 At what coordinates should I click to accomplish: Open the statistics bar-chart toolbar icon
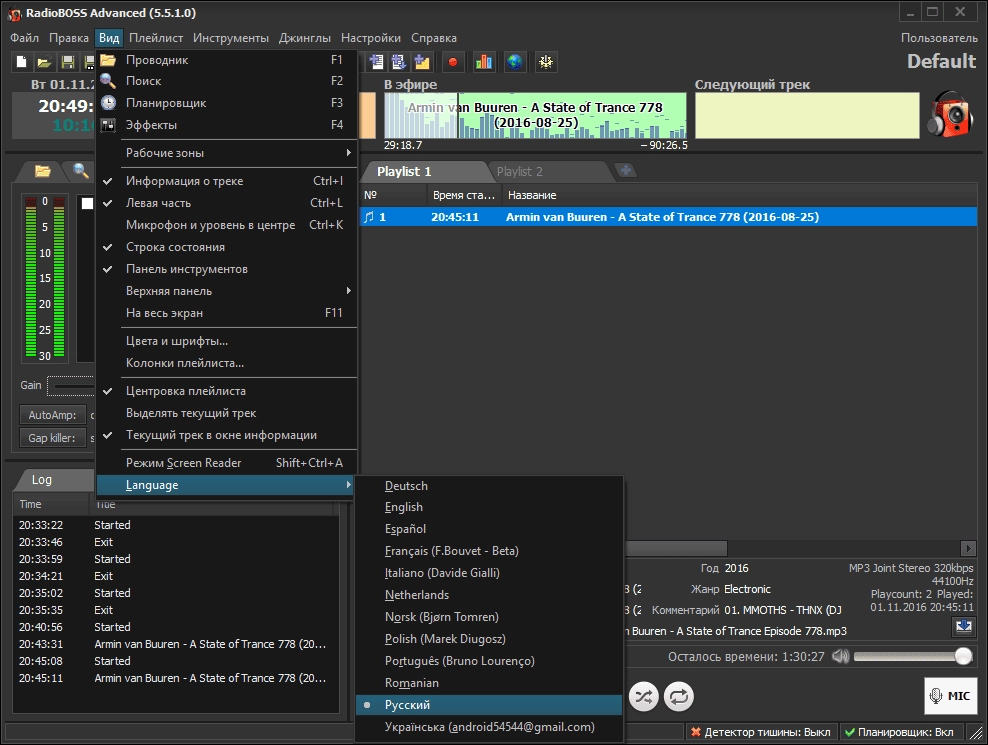484,62
